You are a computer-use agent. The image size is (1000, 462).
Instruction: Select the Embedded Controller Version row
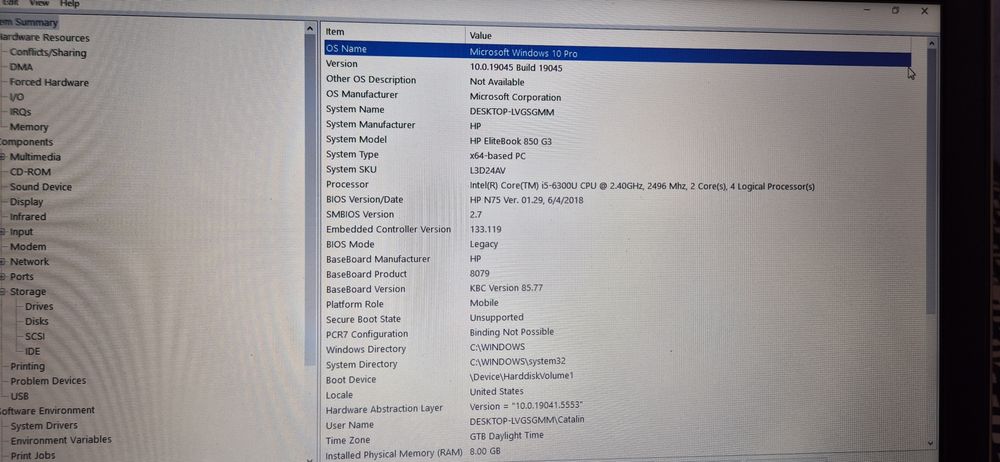[x=617, y=229]
